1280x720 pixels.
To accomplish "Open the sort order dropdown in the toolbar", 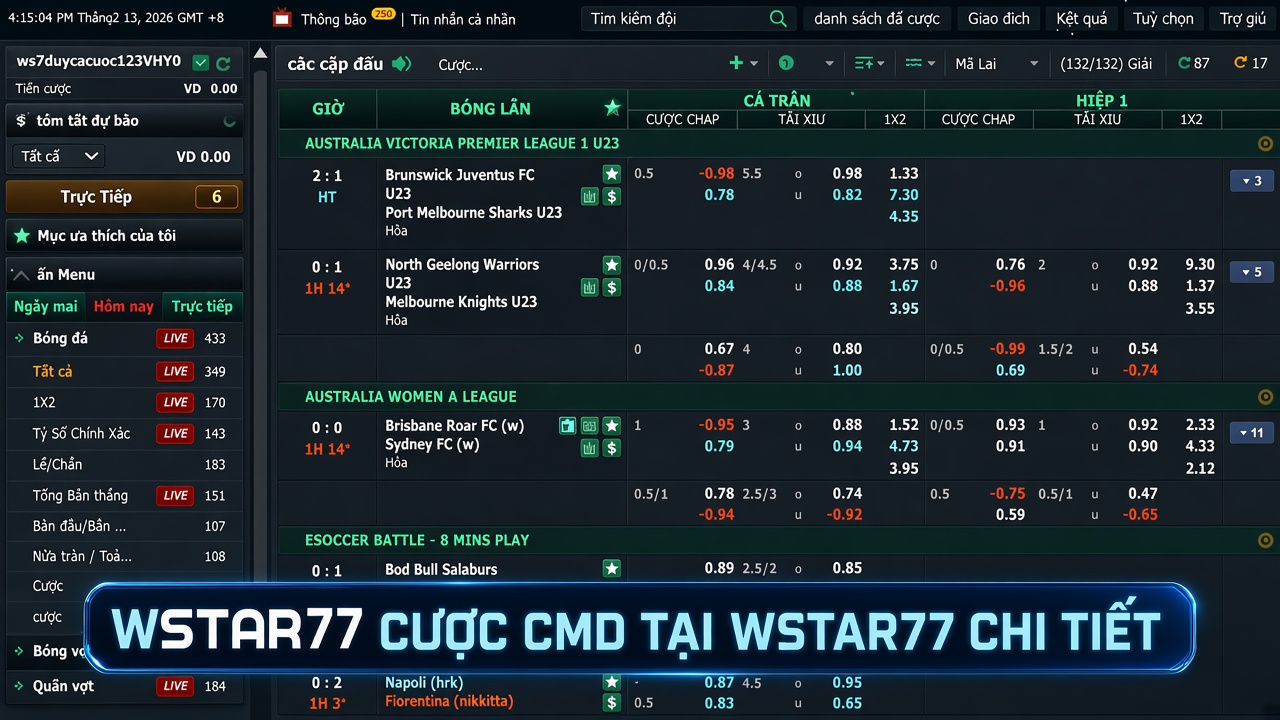I will pos(869,64).
